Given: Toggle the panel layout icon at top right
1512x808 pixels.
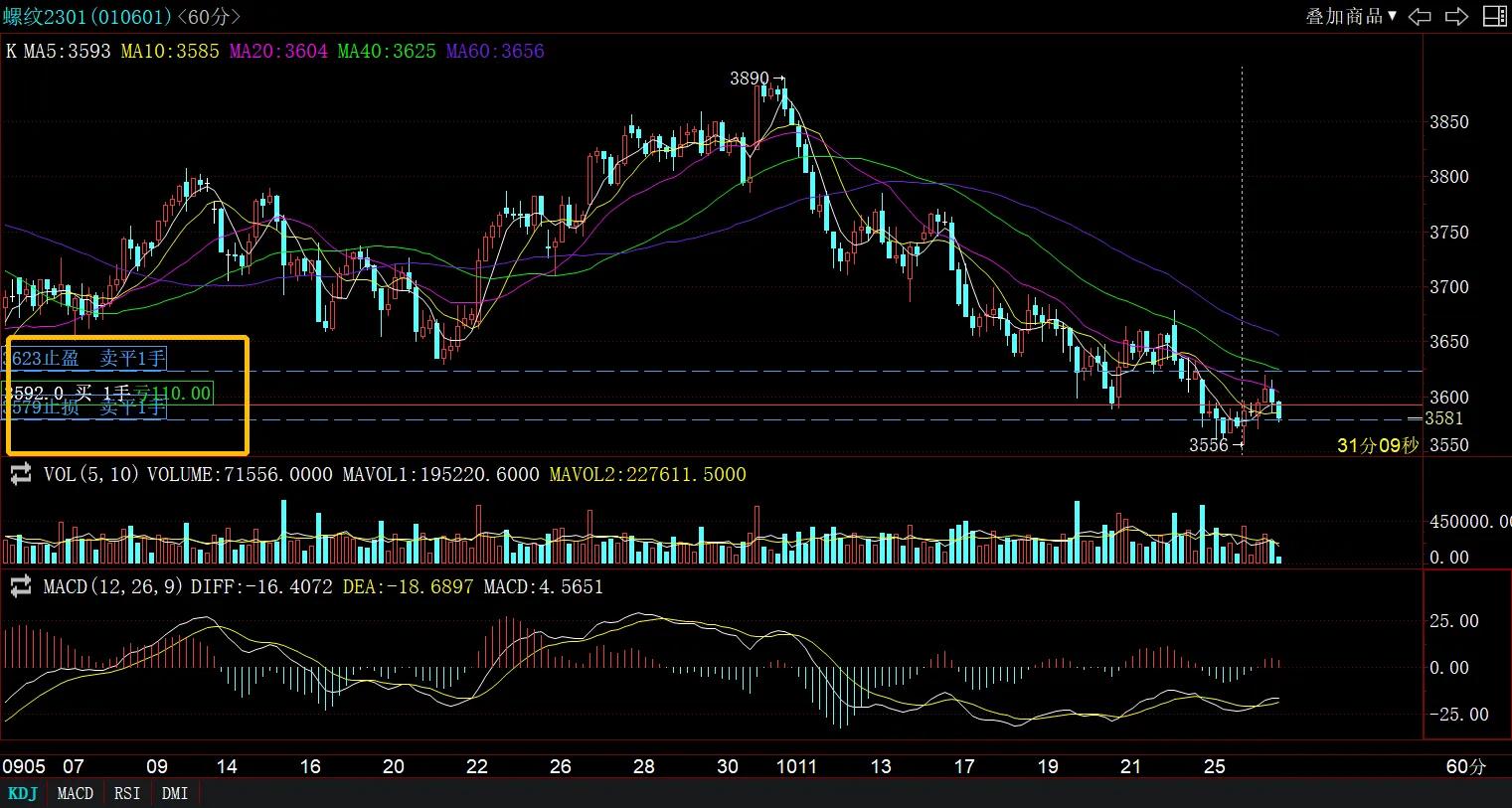Looking at the screenshot, I should pos(1494,16).
